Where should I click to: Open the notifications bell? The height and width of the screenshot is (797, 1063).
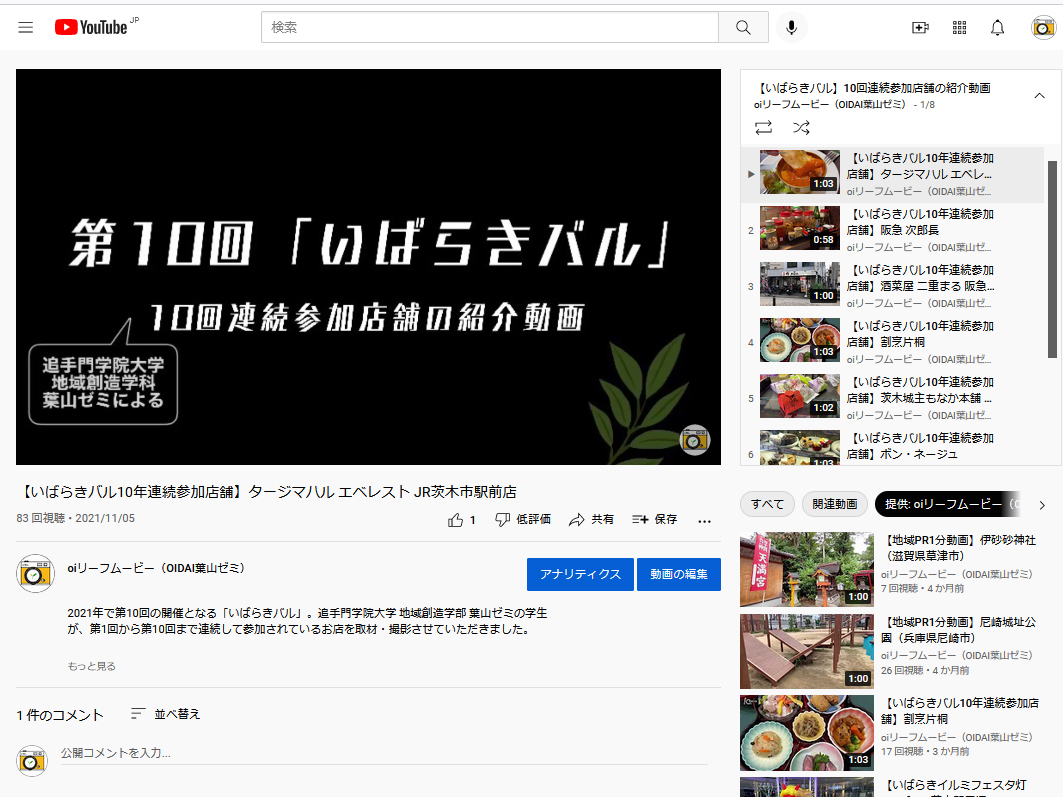tap(997, 28)
